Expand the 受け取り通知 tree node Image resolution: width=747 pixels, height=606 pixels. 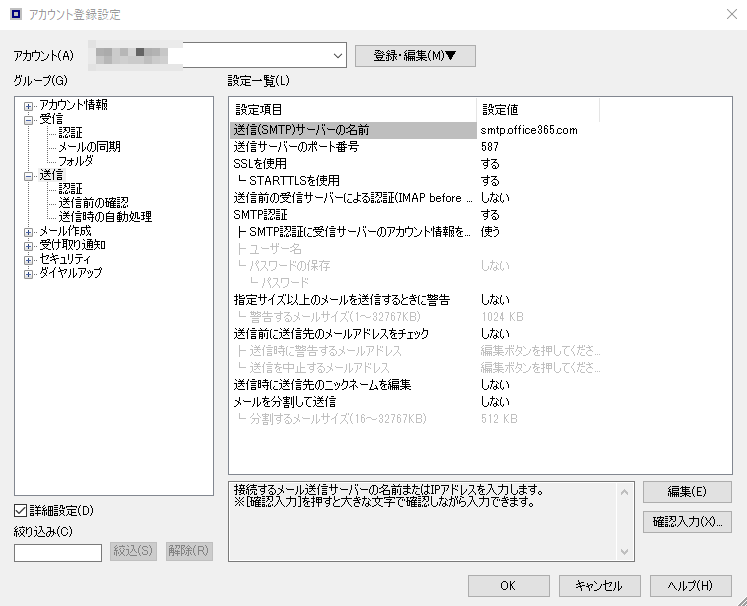coord(29,246)
